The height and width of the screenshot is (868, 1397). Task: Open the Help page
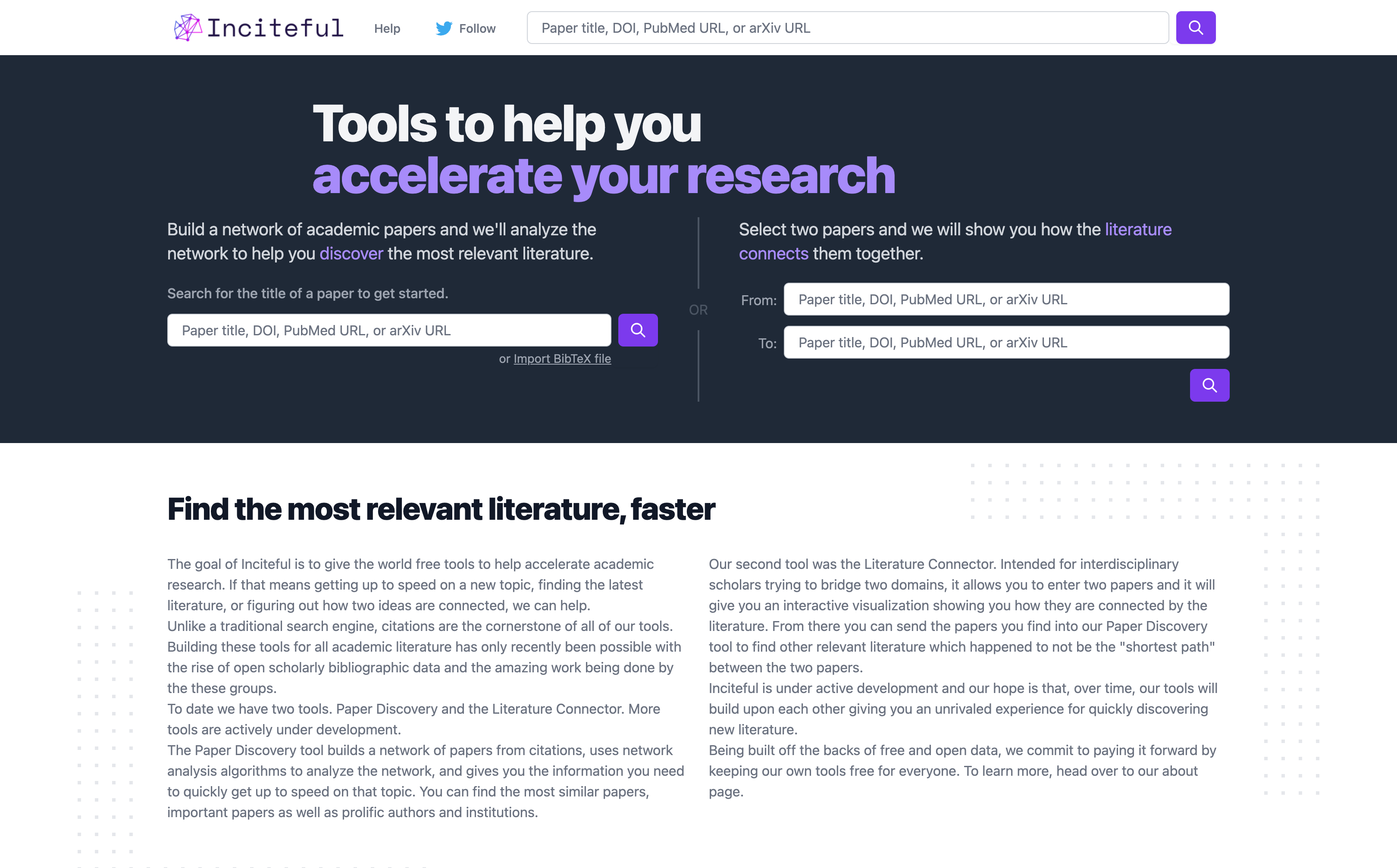pos(387,28)
